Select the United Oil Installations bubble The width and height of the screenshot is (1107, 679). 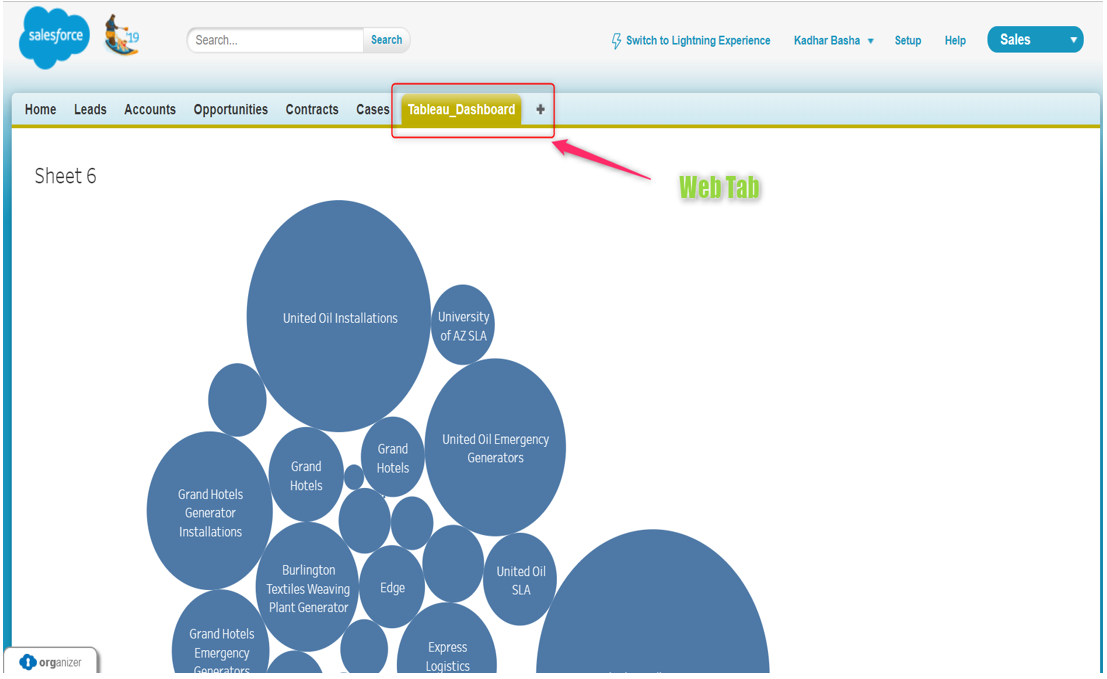[338, 318]
